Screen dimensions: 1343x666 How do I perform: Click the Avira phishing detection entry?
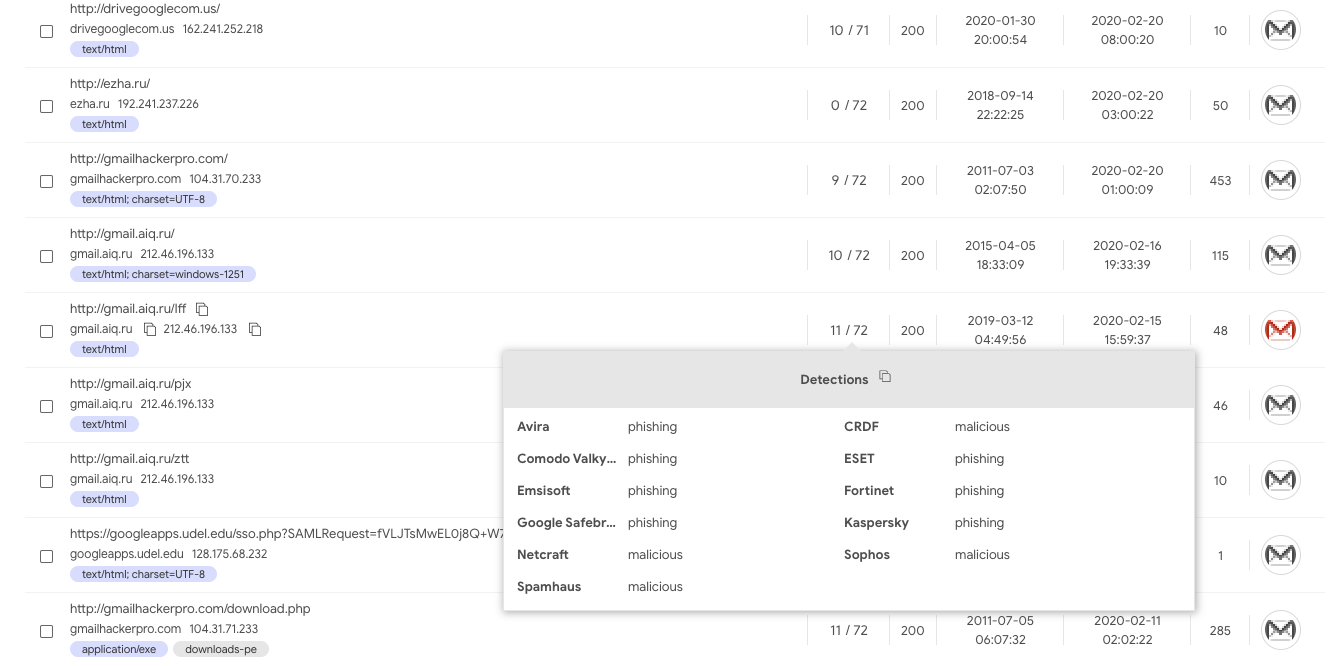tap(597, 427)
